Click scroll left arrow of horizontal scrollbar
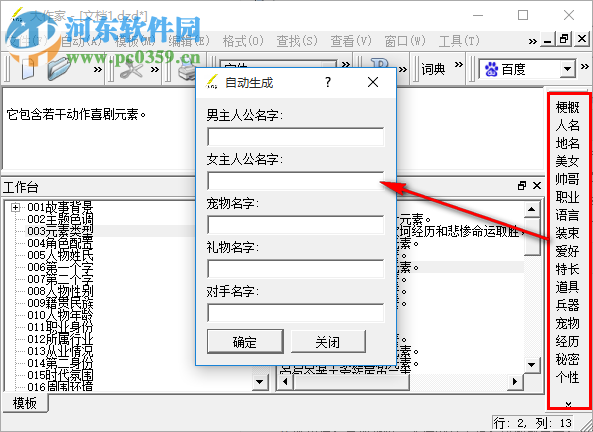This screenshot has height=432, width=593. click(x=285, y=381)
